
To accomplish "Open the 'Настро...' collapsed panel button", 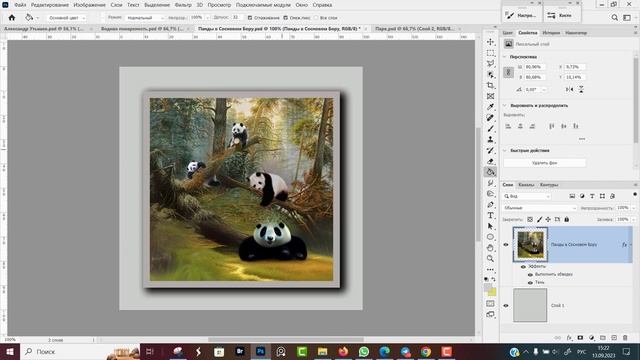I will click(522, 15).
